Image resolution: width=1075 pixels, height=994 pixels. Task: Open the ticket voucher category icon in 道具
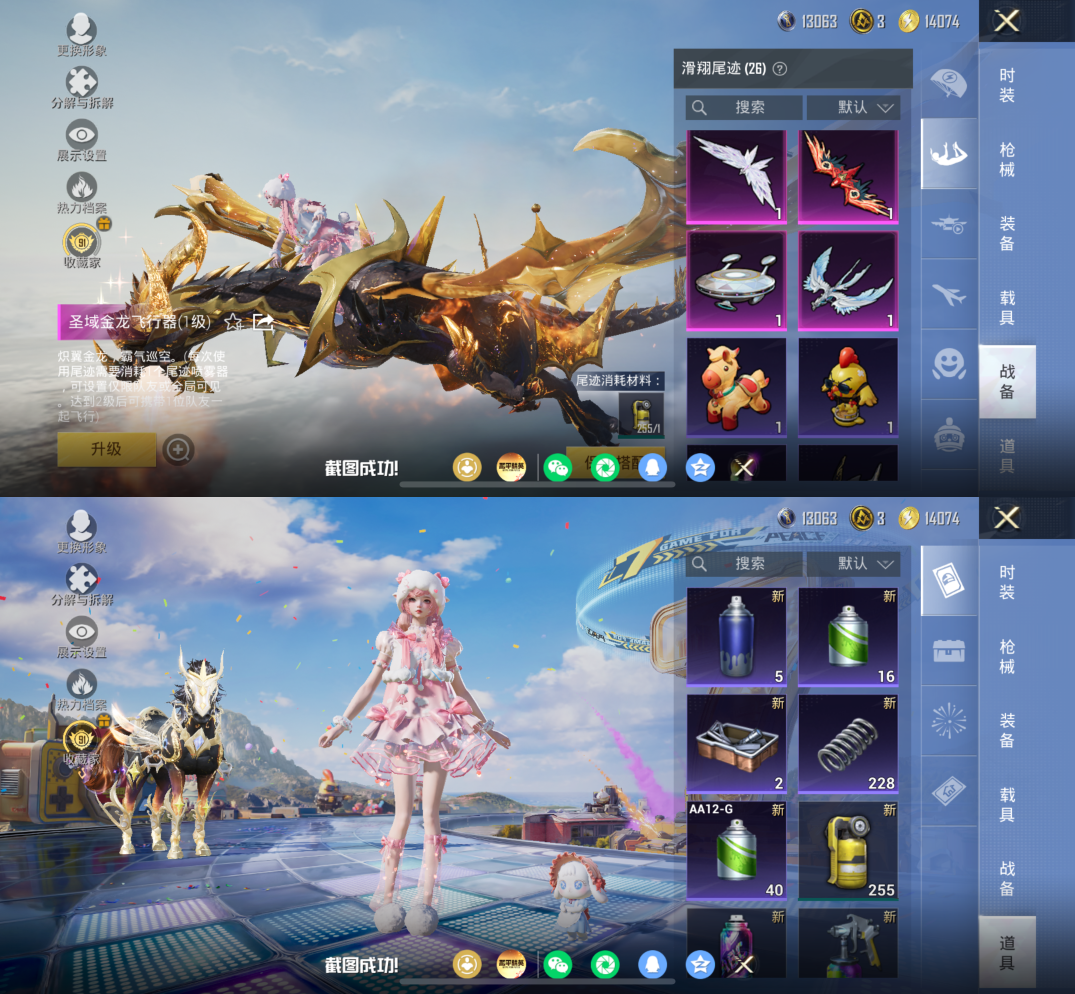pyautogui.click(x=949, y=792)
